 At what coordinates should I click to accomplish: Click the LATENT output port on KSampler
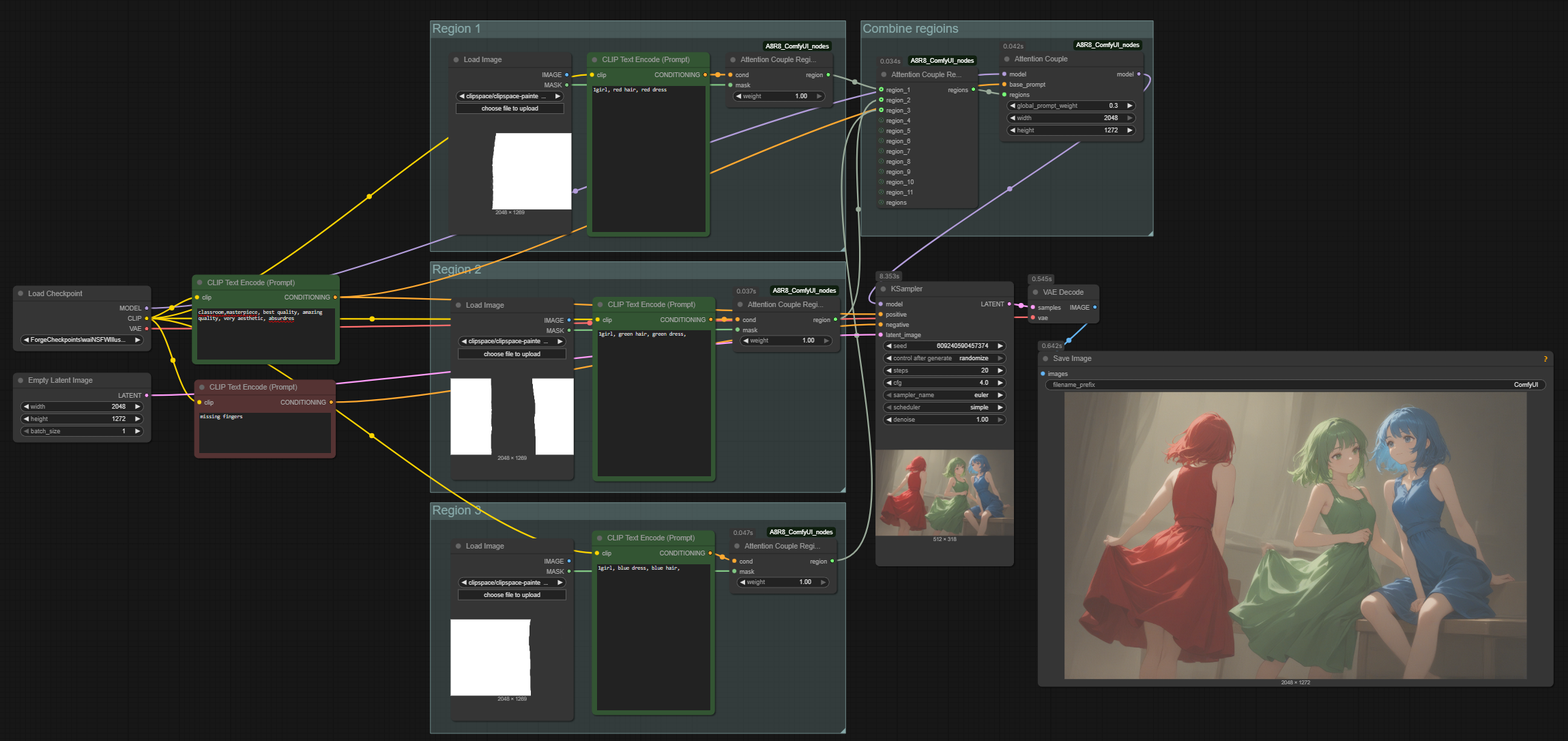coord(1009,304)
